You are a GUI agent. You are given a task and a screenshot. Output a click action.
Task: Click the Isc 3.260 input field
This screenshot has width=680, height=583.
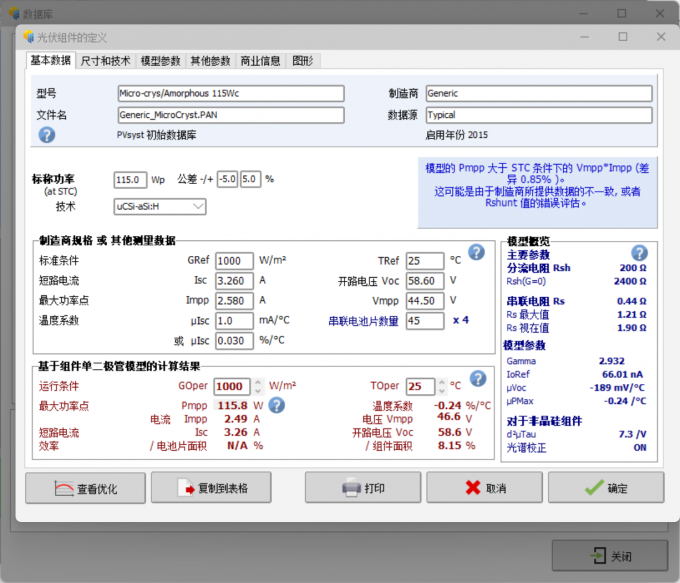click(234, 281)
